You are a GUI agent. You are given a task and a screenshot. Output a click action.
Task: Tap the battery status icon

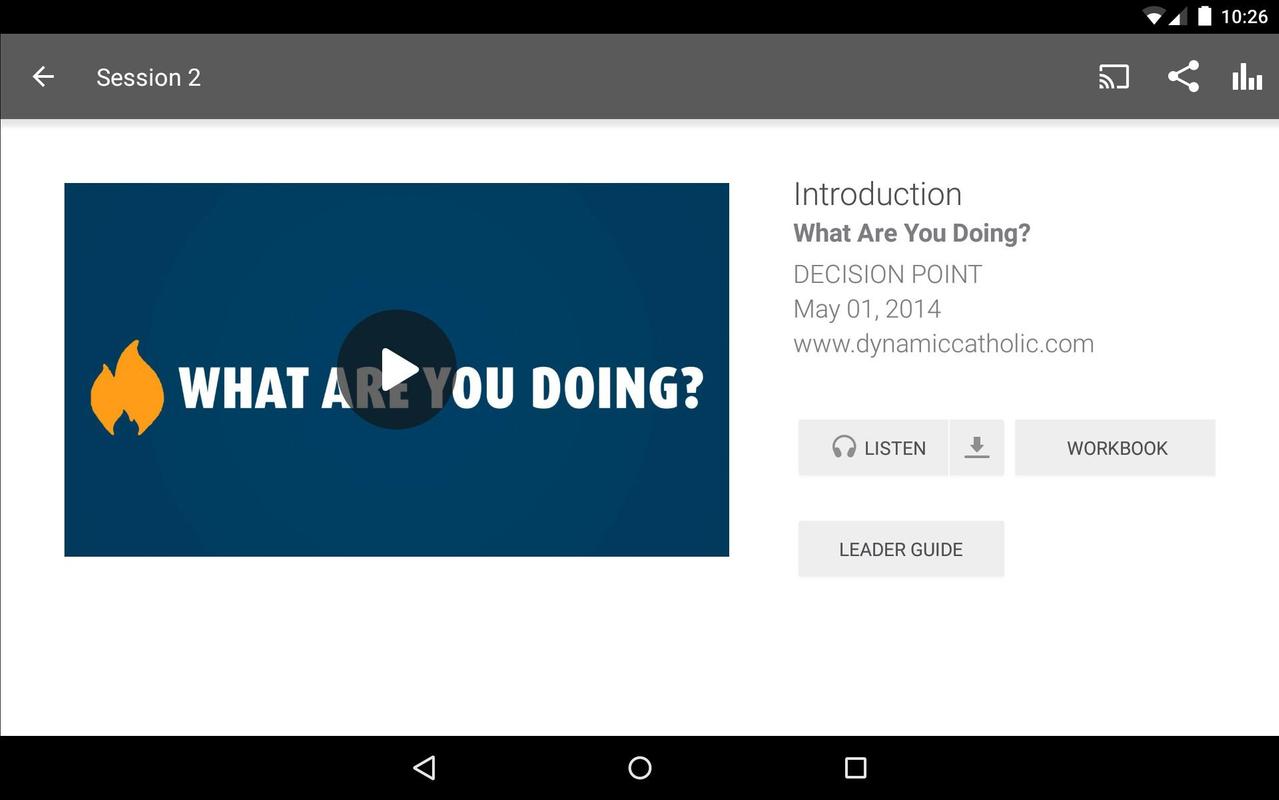coord(1204,16)
